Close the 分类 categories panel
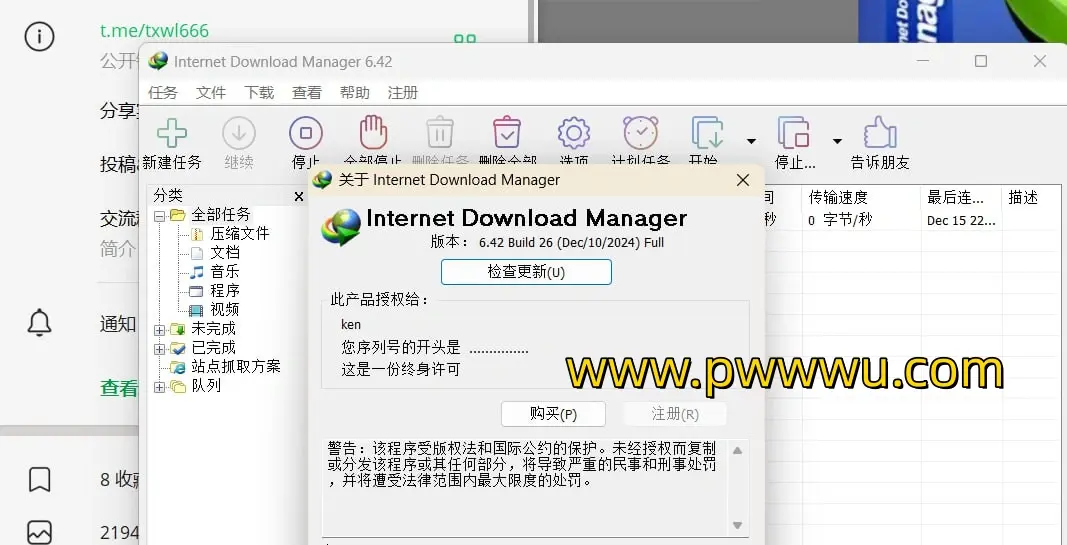Viewport: 1067px width, 545px height. (298, 197)
